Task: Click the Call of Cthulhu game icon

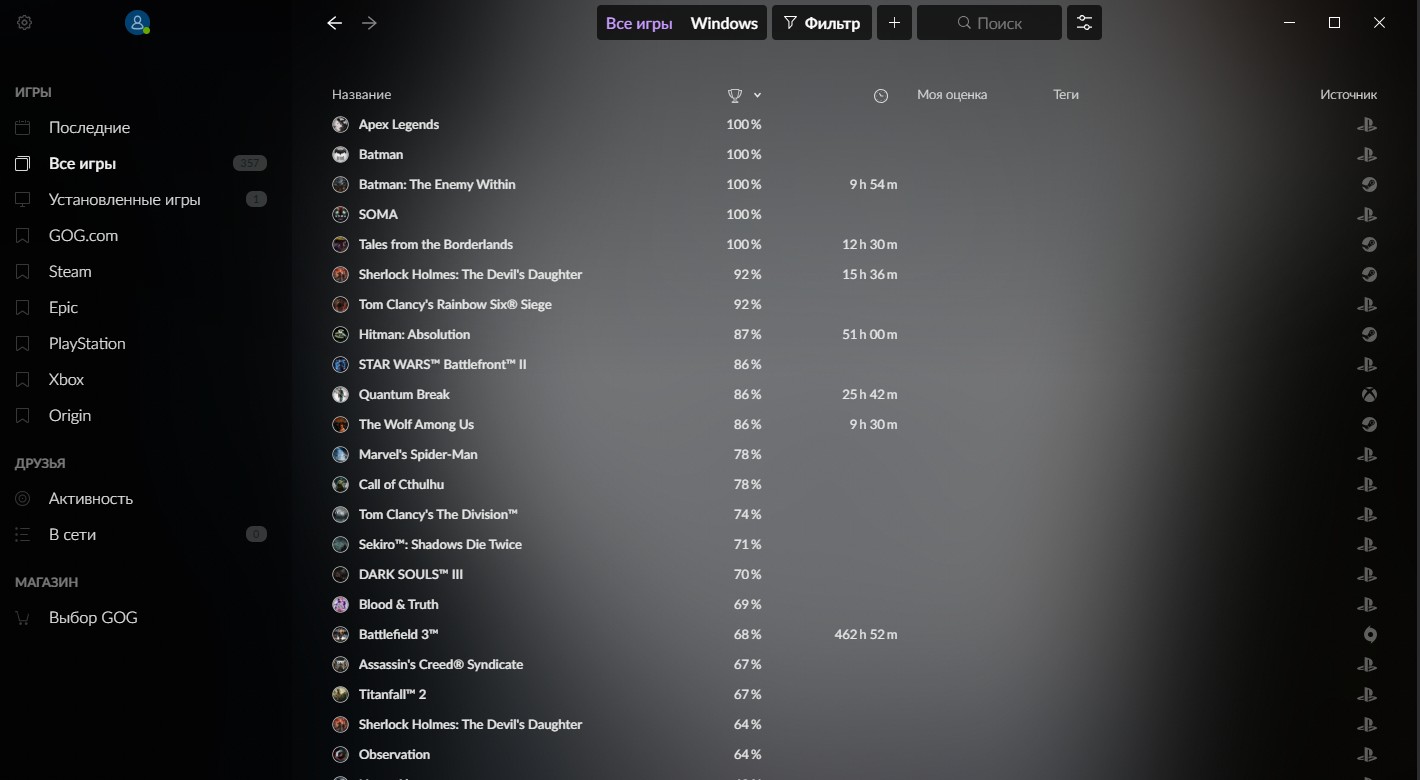Action: [x=340, y=485]
